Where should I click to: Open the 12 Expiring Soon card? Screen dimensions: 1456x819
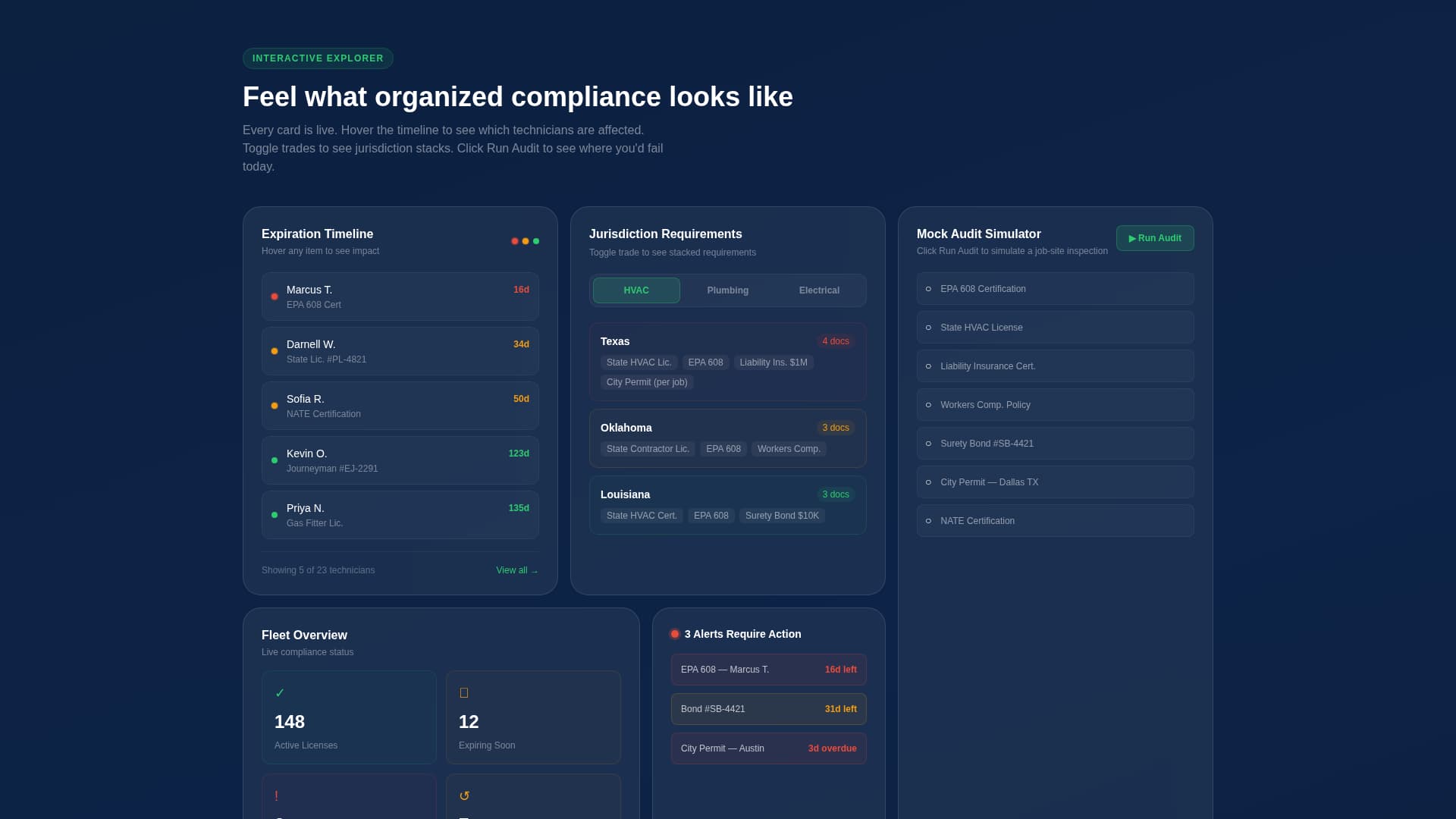pos(533,717)
